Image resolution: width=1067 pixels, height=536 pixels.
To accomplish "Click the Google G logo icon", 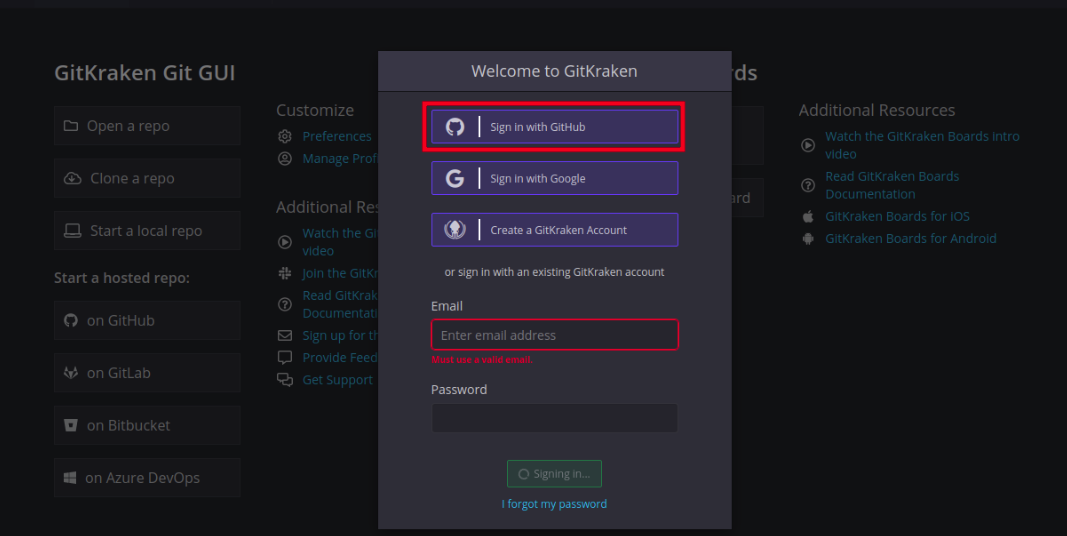I will click(x=455, y=178).
